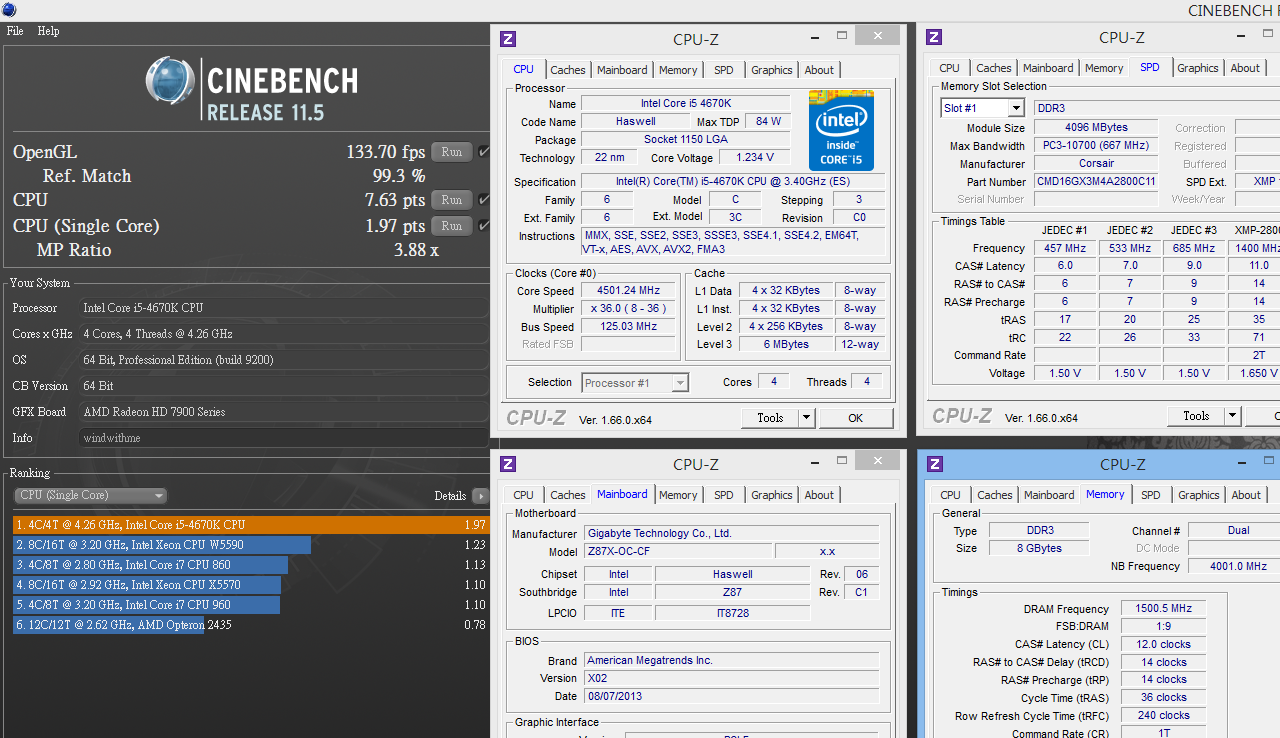Toggle the checkbox next to the OpenGL Run button

click(x=484, y=152)
